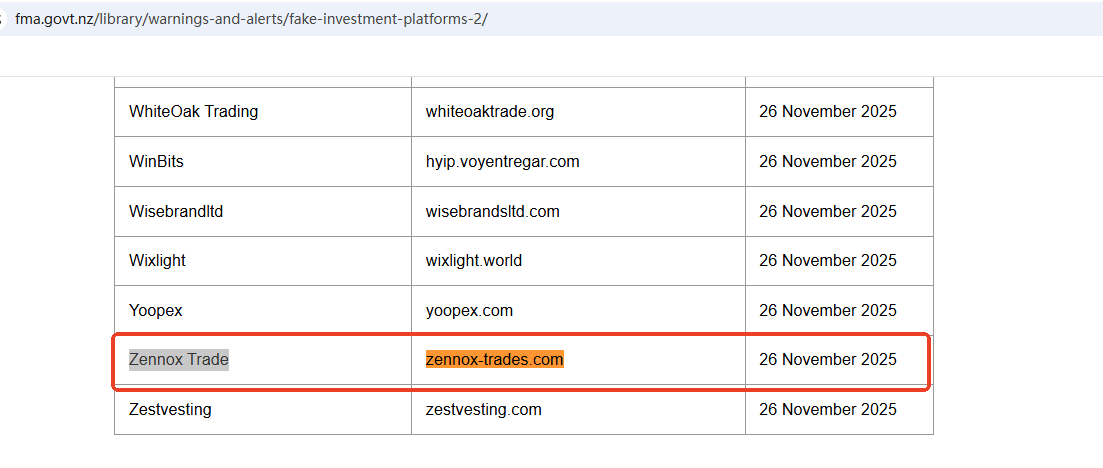Select hyip.voyentregar.com domain text
The width and height of the screenshot is (1103, 468).
502,161
